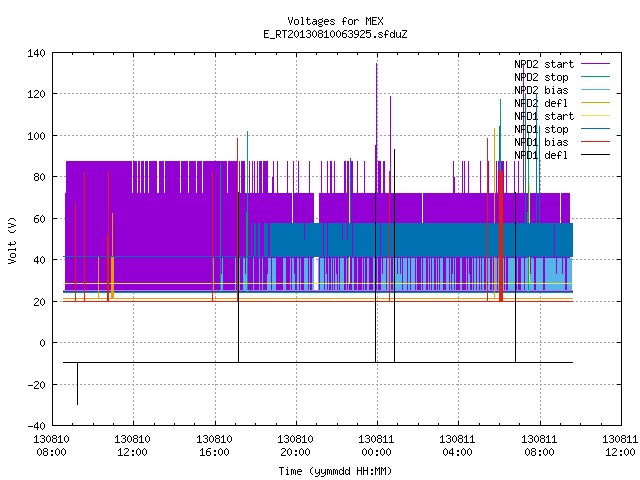Click the NPD1 stop blue legend line
Viewport: 640px width, 480px height.
click(x=595, y=129)
